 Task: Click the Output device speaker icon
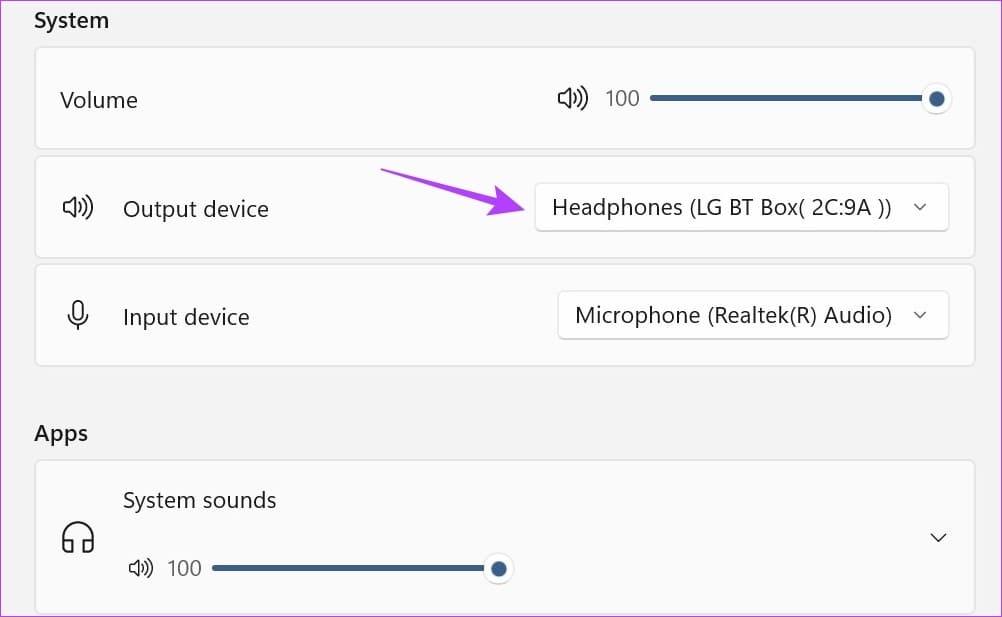(77, 208)
